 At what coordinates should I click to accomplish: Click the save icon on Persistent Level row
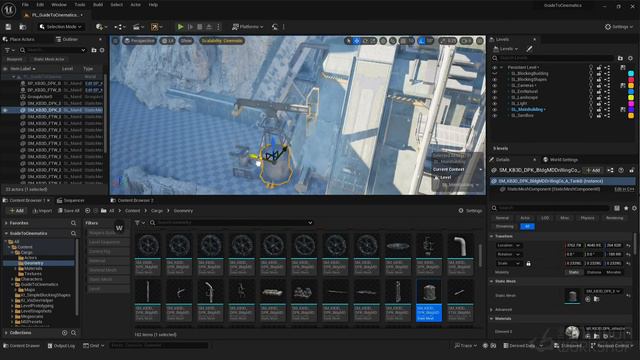coord(623,67)
